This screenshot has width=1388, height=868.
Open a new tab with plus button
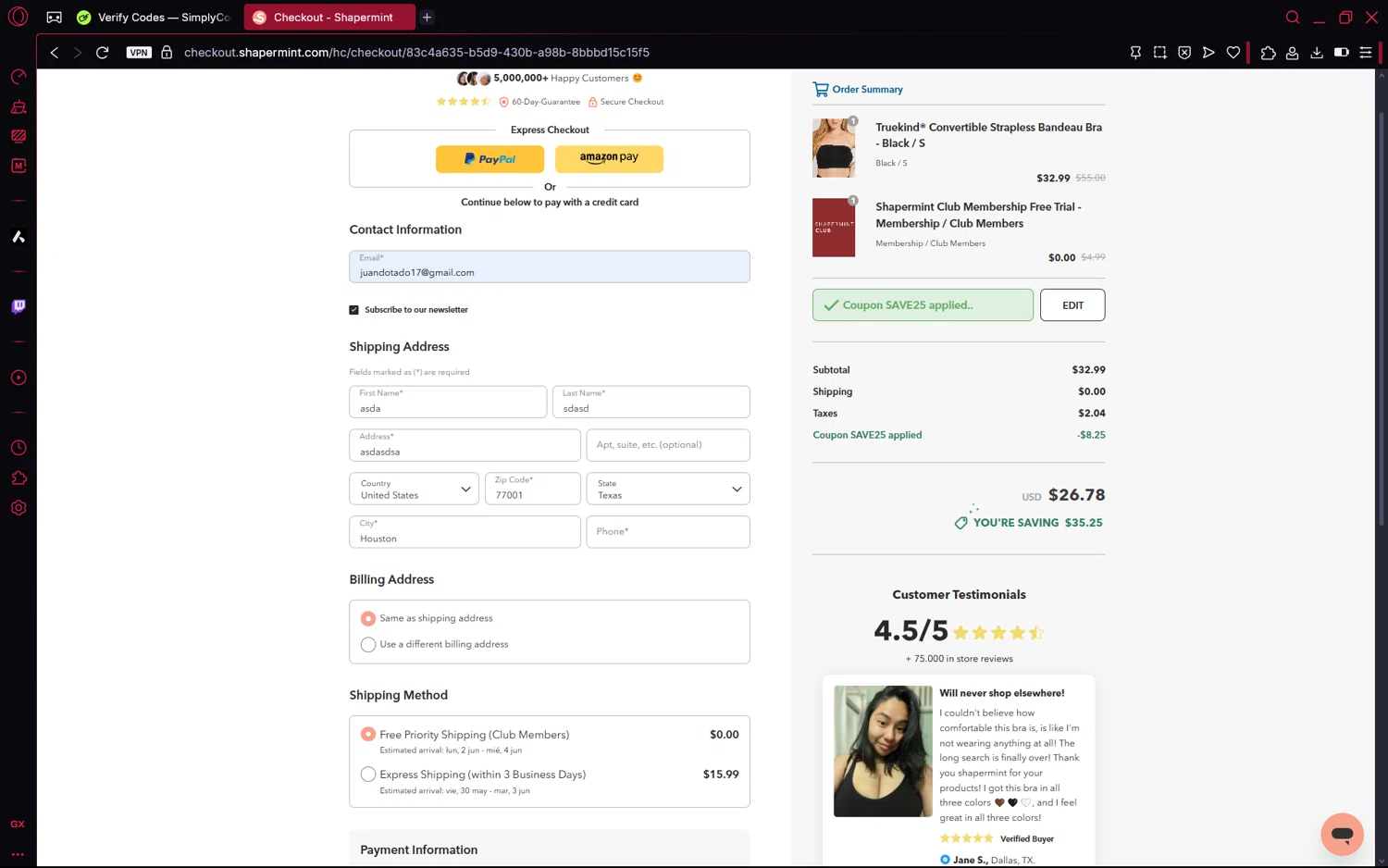coord(427,18)
